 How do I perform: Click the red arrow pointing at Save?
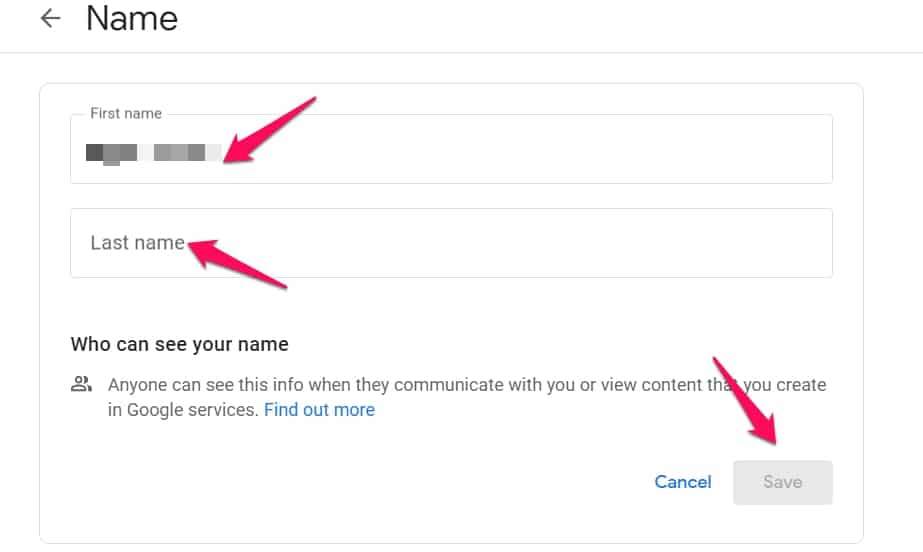(745, 401)
